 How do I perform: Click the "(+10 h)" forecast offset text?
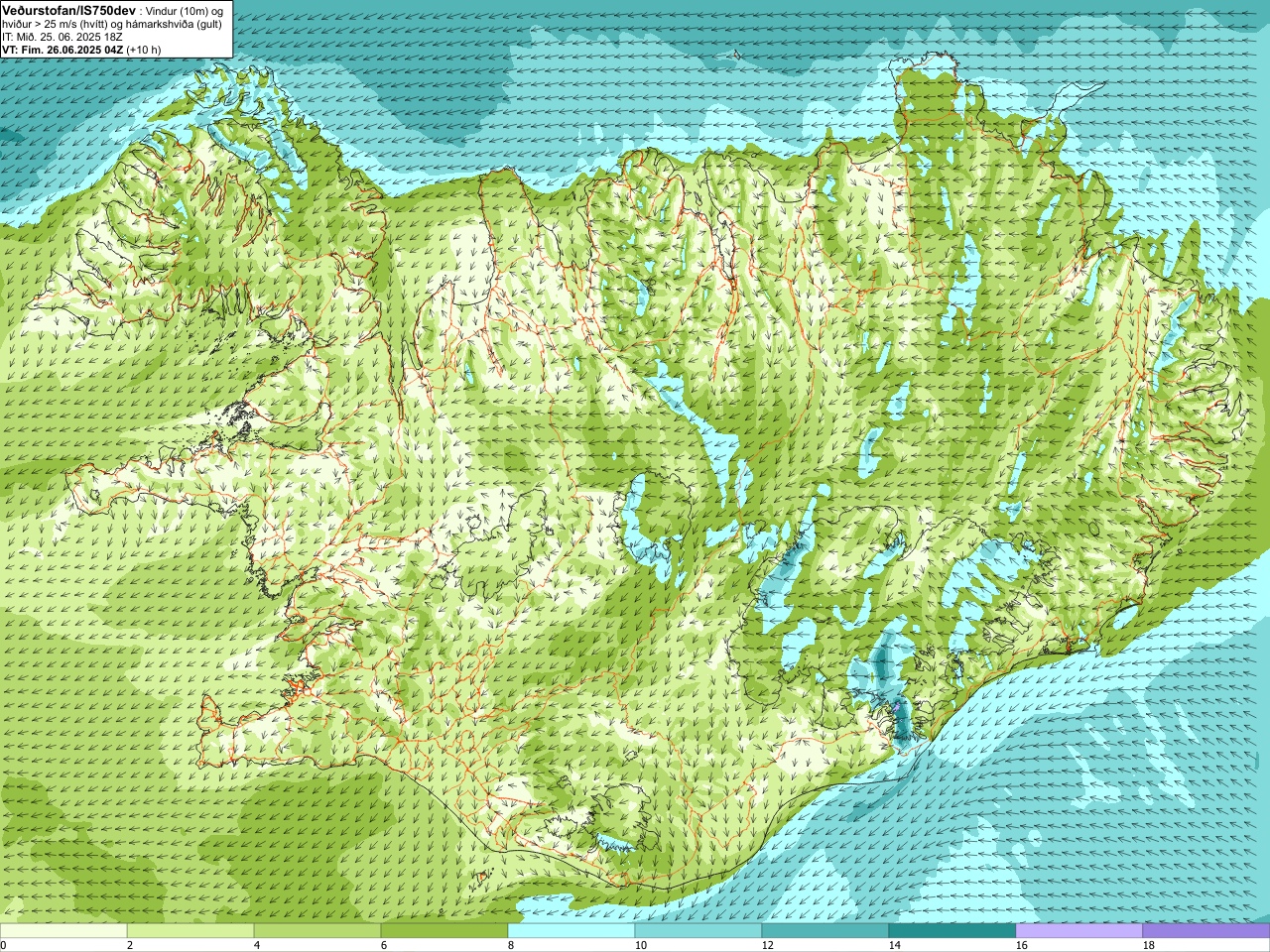pos(144,49)
